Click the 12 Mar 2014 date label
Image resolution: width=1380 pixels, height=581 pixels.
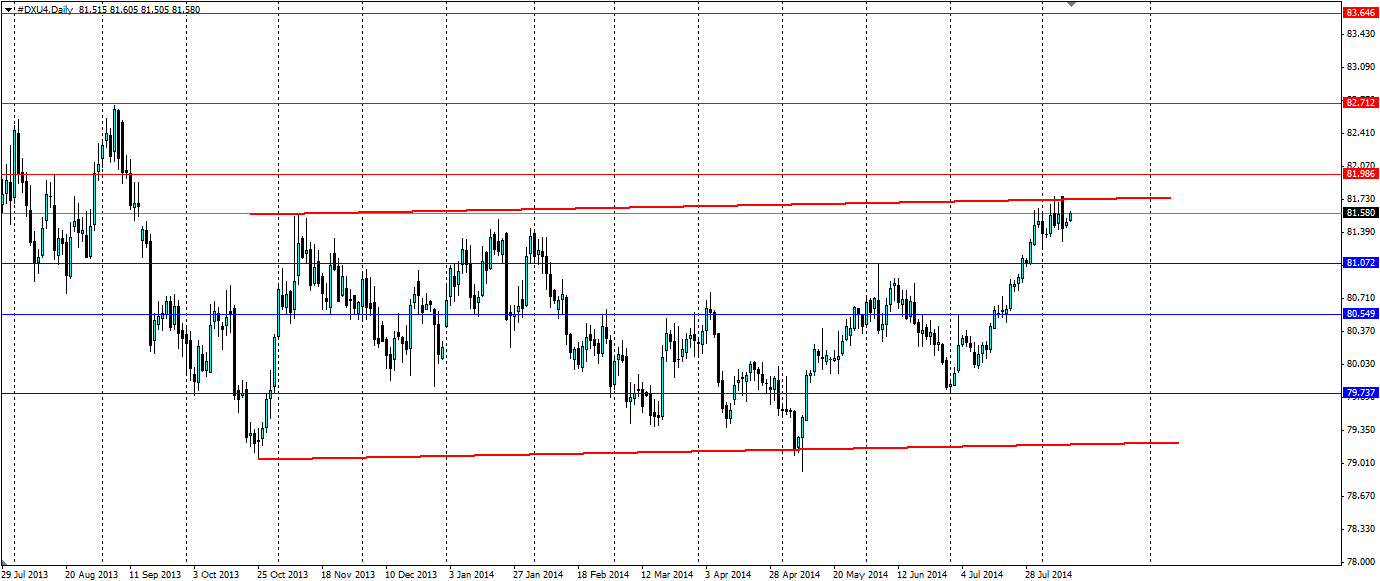point(667,575)
